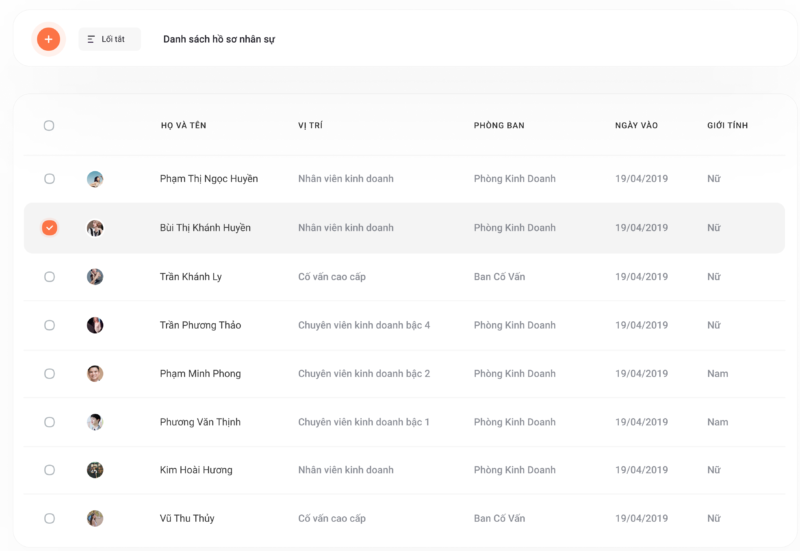Toggle the select-all checkbox in the header

click(49, 126)
